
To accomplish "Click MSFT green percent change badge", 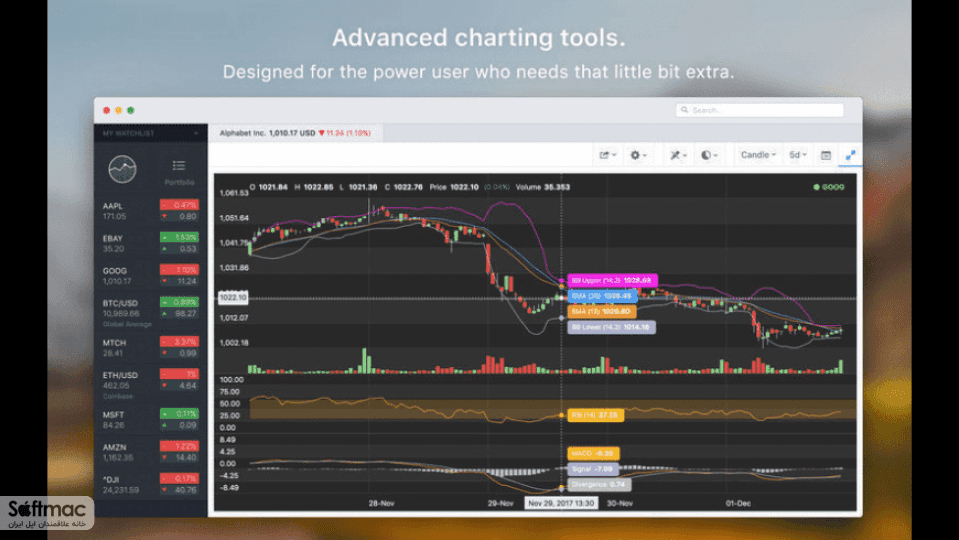I will [179, 414].
